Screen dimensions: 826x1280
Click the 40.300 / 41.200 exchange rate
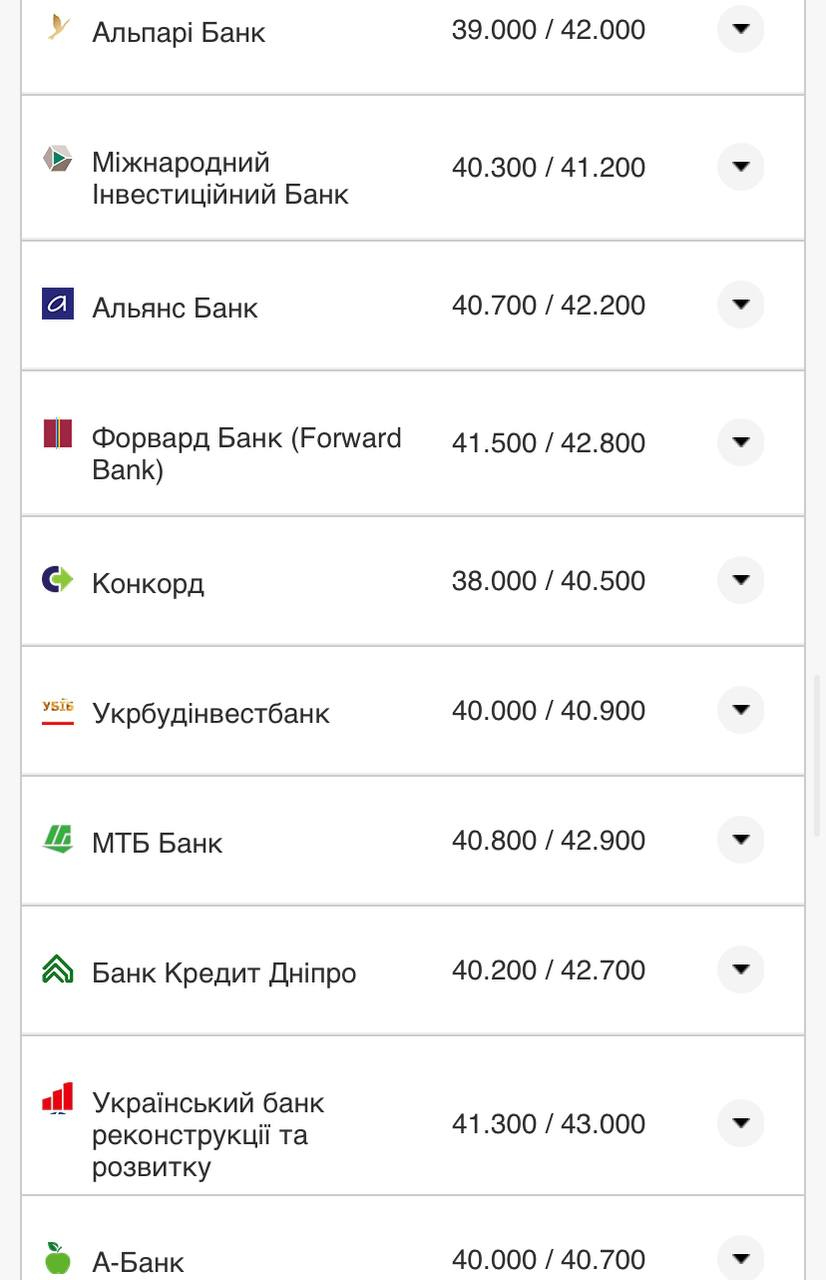(548, 168)
